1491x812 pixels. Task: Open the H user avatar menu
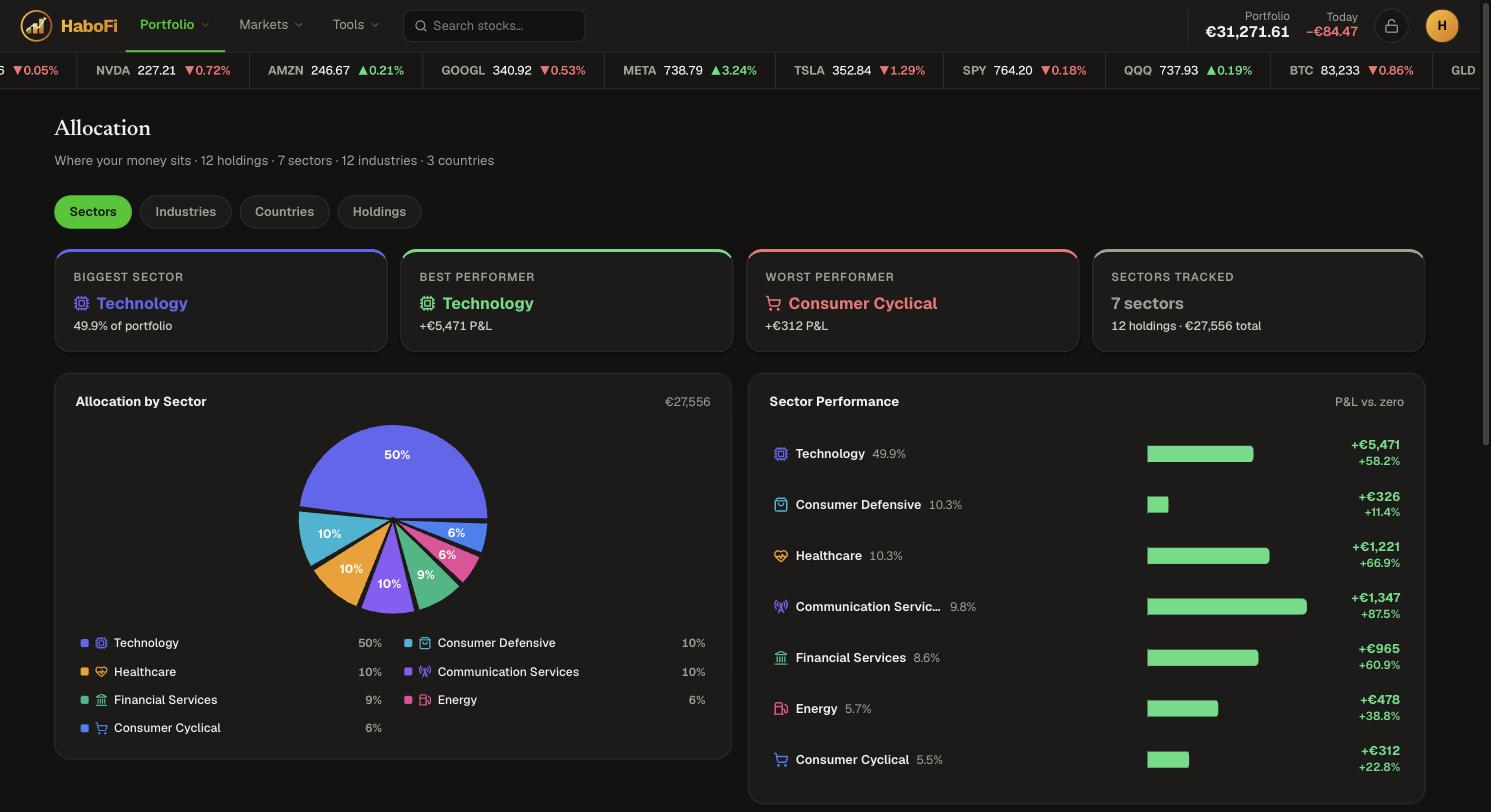coord(1442,26)
